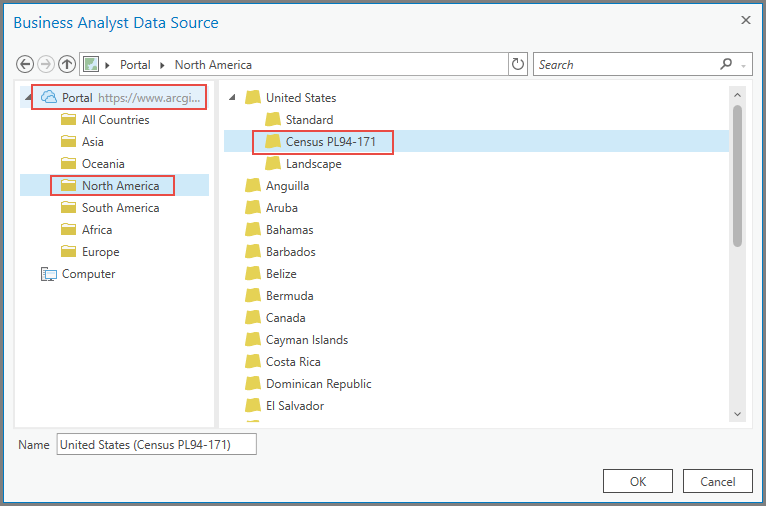This screenshot has width=766, height=506.
Task: Choose the Europe folder in the left pane
Action: pyautogui.click(x=100, y=252)
